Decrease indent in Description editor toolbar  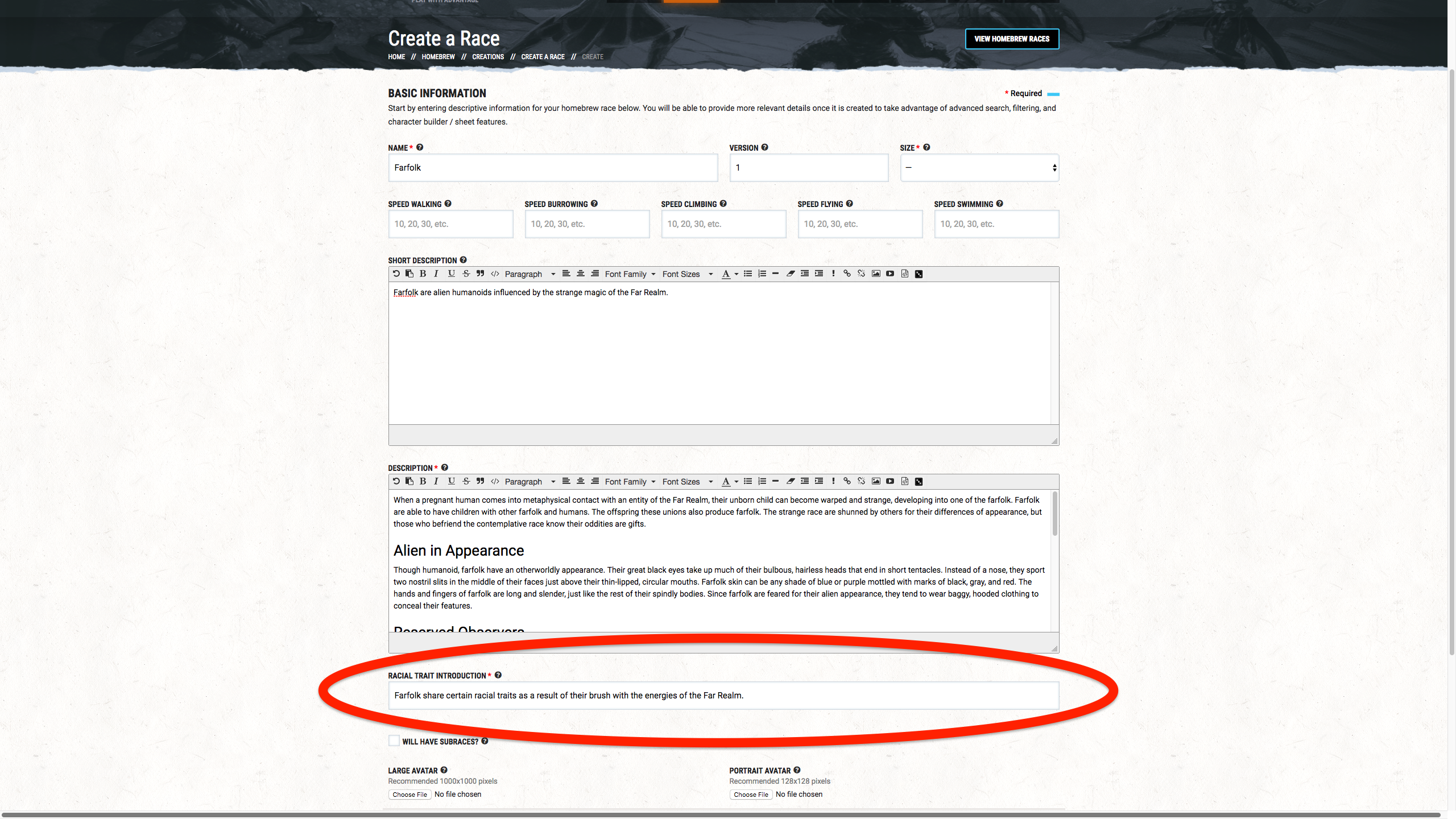point(805,481)
